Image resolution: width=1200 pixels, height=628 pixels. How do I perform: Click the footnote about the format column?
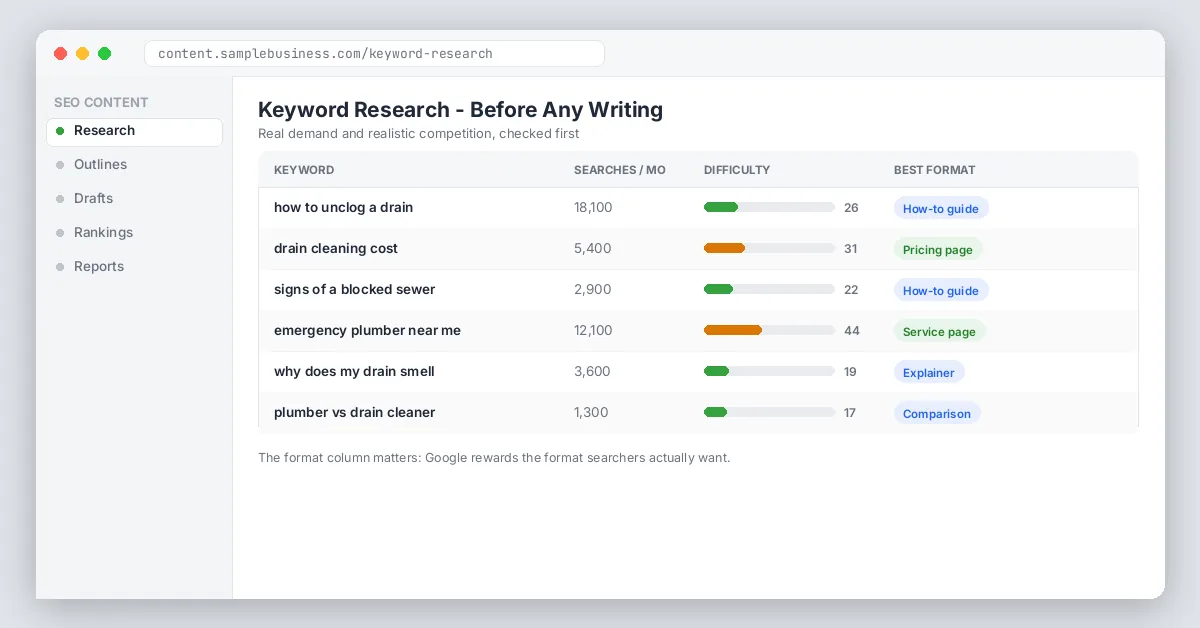click(494, 458)
